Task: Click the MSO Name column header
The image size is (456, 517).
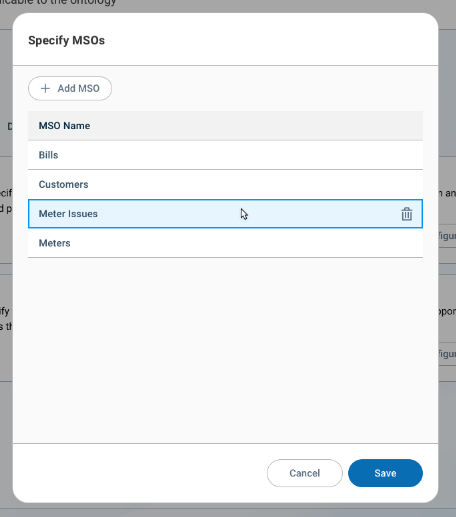Action: pyautogui.click(x=64, y=126)
